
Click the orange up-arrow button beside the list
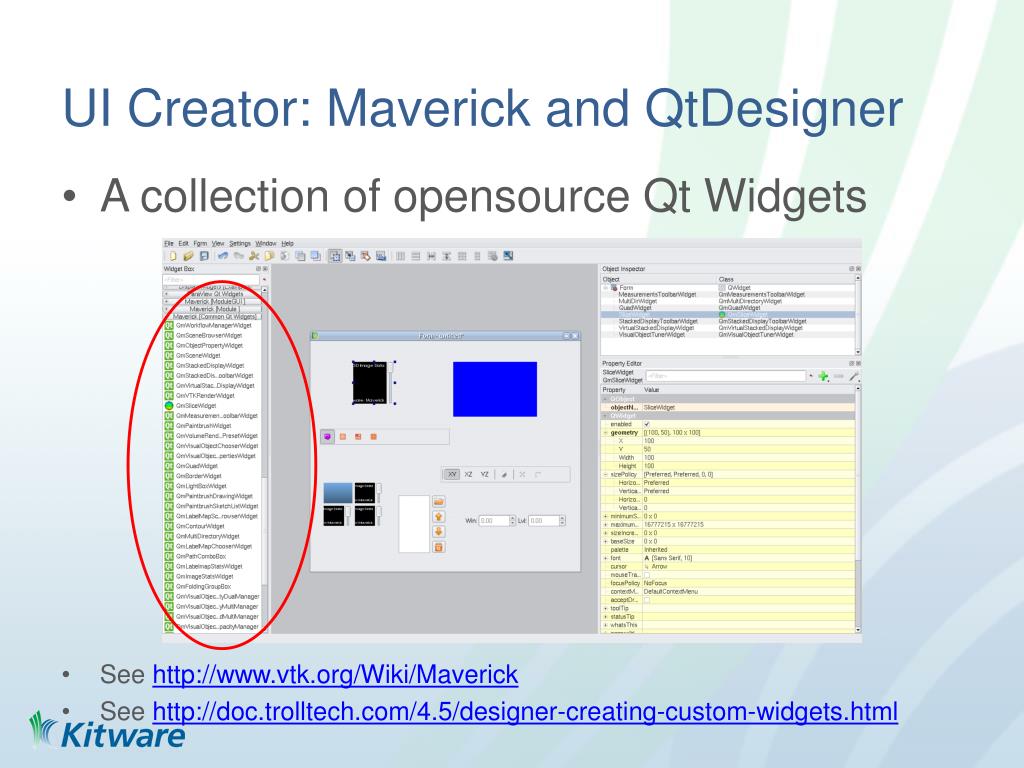click(x=439, y=517)
